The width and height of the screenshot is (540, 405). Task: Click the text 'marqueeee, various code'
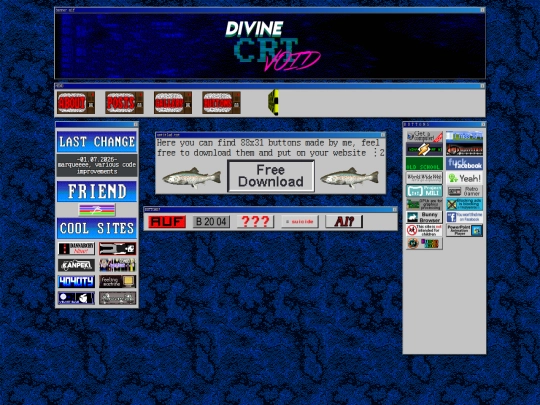tap(97, 165)
